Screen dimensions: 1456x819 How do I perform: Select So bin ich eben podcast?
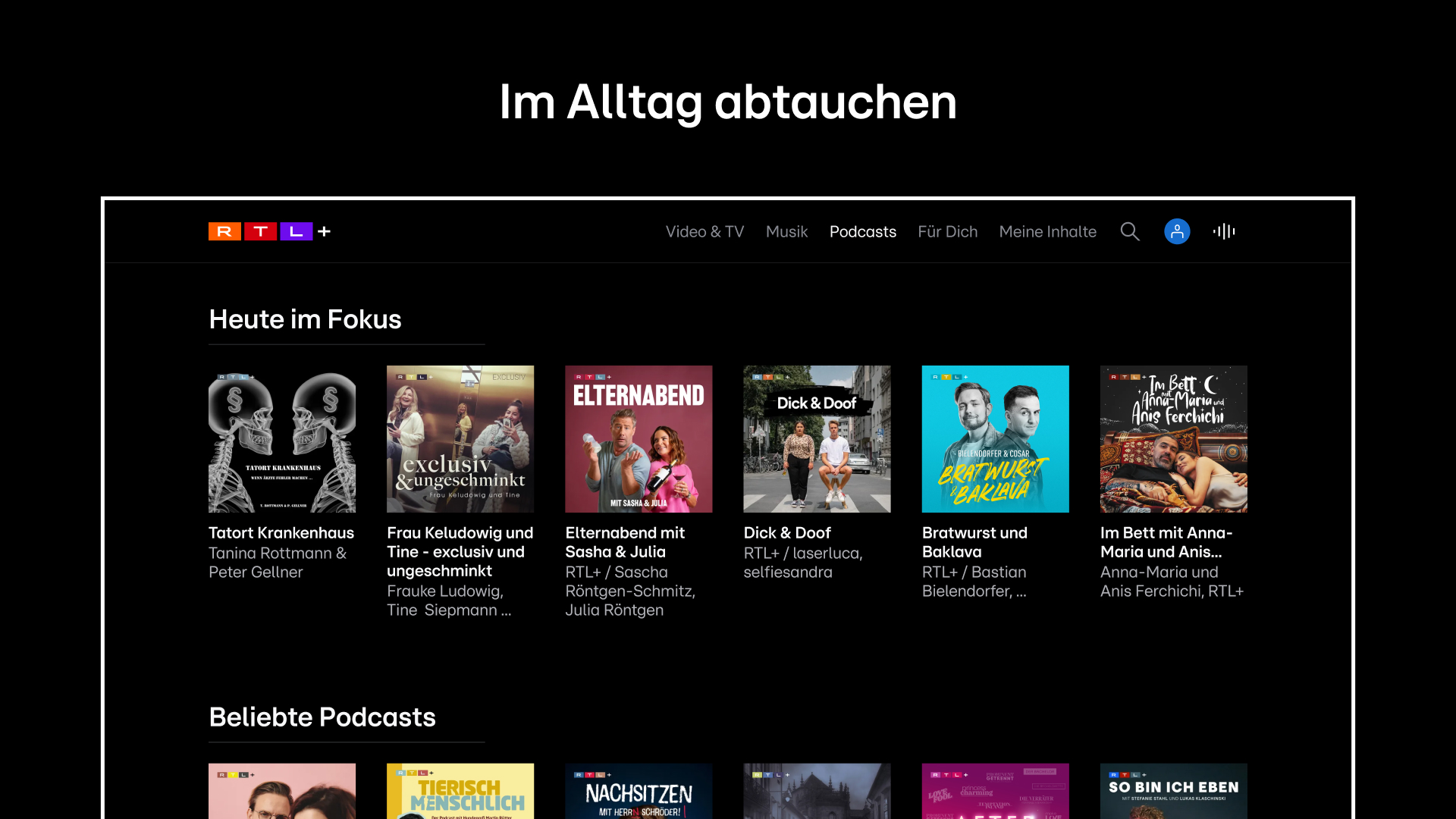coord(1173,791)
